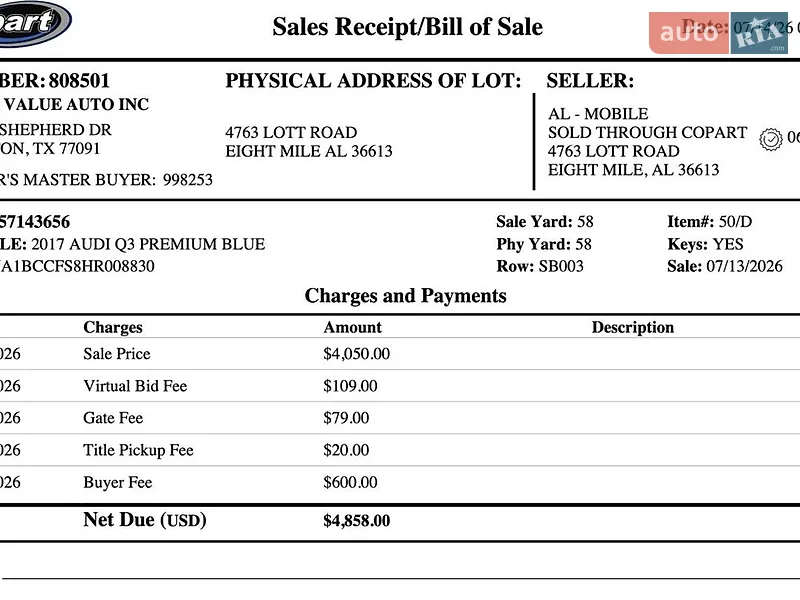The width and height of the screenshot is (800, 600).
Task: Select the Buyer Fee row
Action: [x=400, y=482]
